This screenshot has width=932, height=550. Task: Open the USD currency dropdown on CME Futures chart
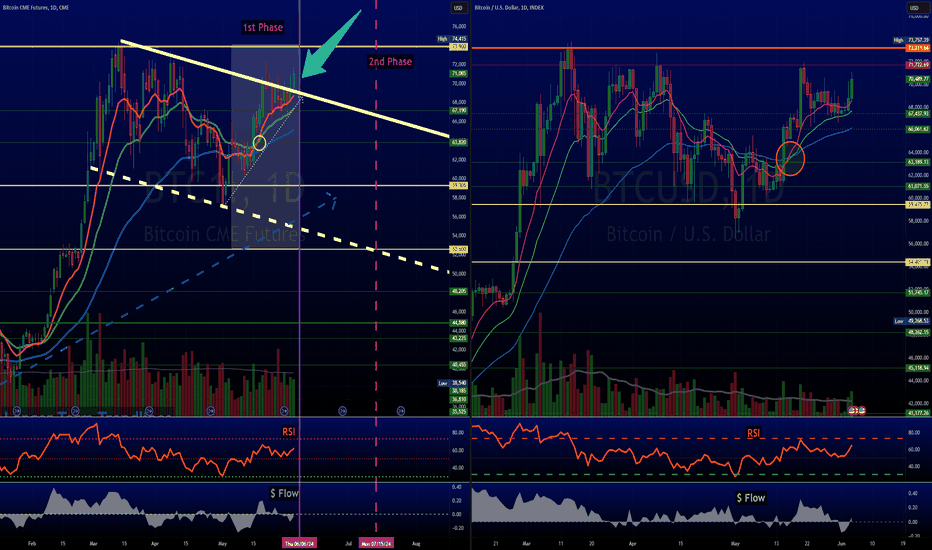click(458, 8)
